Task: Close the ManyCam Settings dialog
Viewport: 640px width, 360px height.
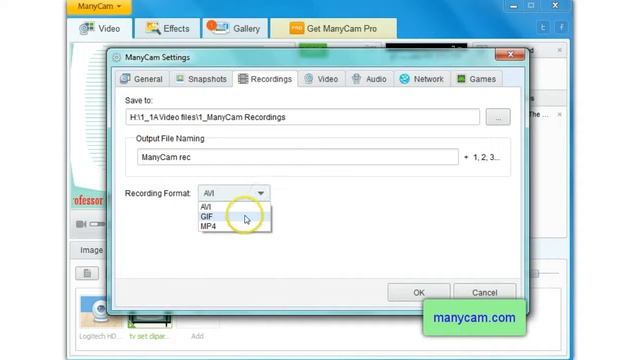Action: (x=510, y=54)
